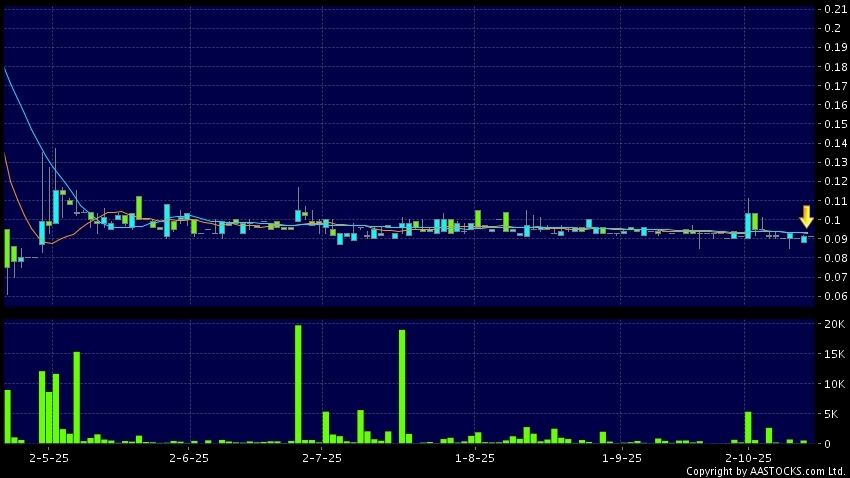
Task: Select the 10K volume axis label
Action: tap(833, 384)
